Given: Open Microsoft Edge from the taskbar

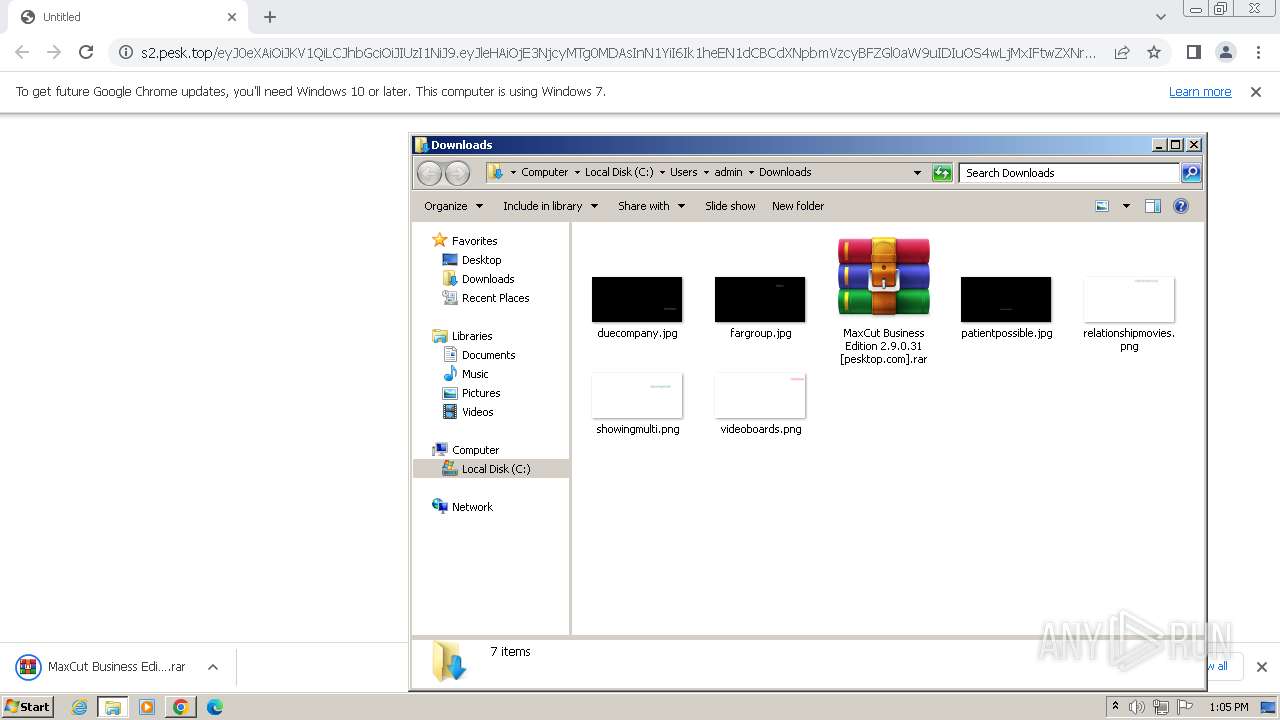Looking at the screenshot, I should click(x=215, y=707).
